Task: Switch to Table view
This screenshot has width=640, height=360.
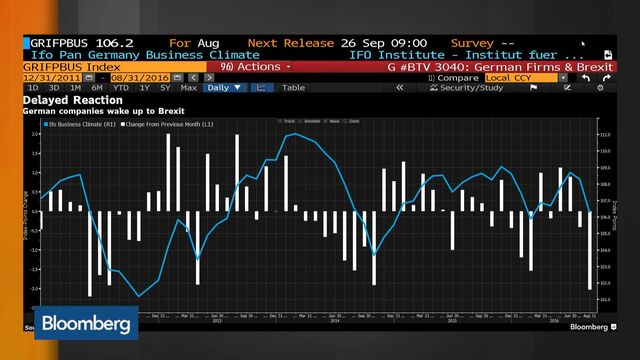Action: pyautogui.click(x=293, y=88)
